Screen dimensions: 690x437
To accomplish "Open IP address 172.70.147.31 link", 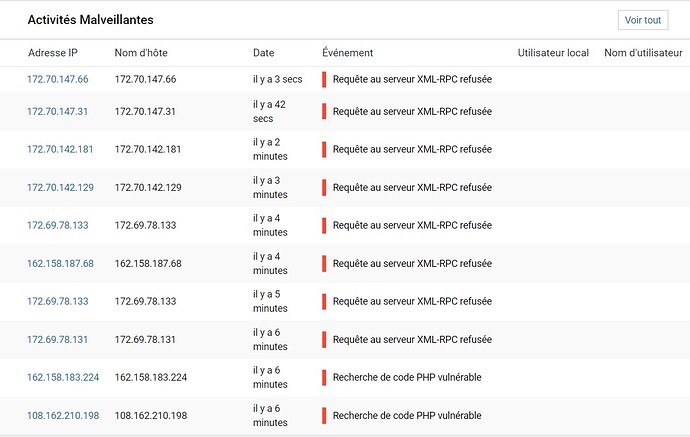I will coord(57,111).
